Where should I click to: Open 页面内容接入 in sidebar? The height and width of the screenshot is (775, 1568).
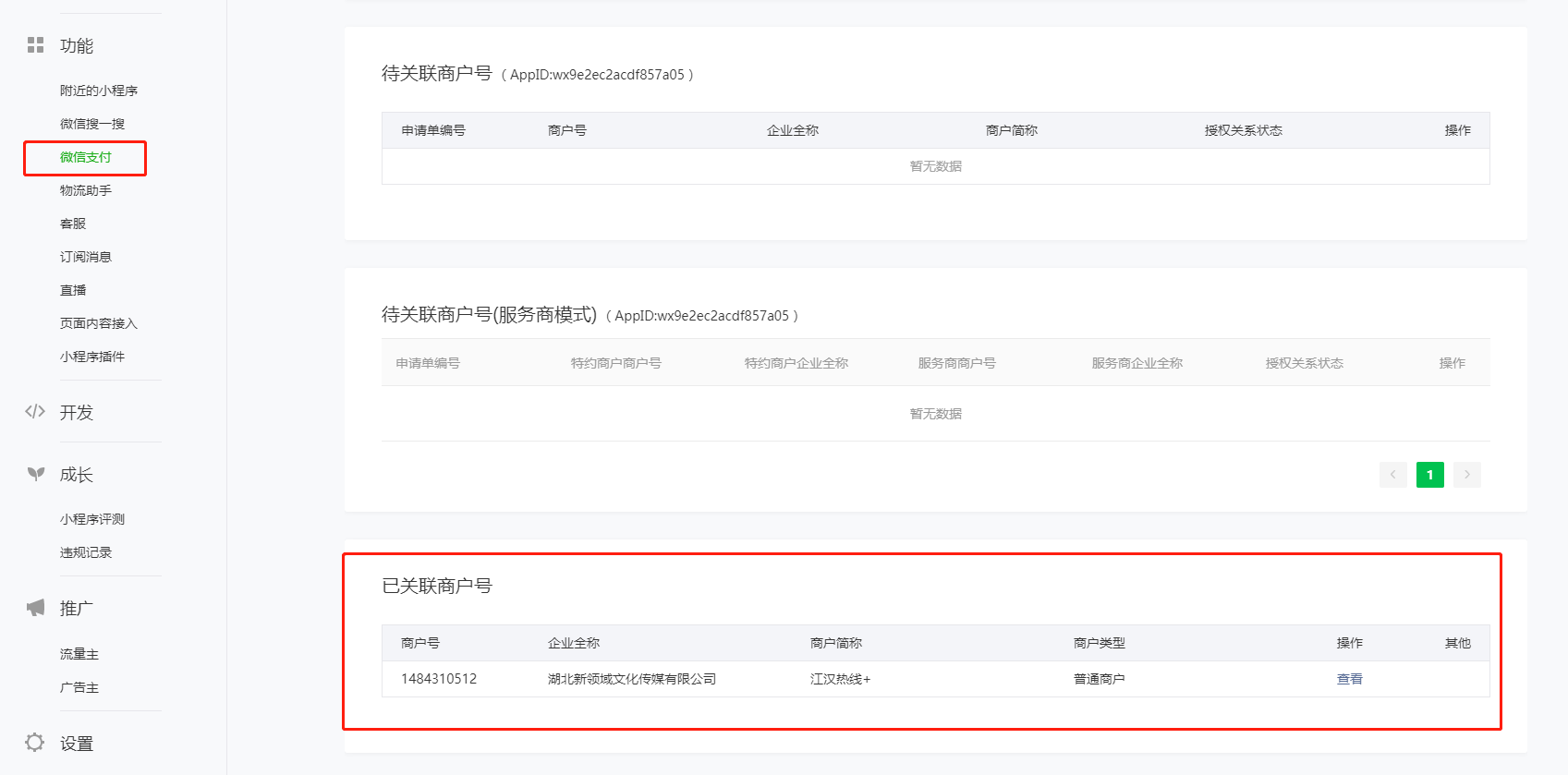click(x=99, y=323)
